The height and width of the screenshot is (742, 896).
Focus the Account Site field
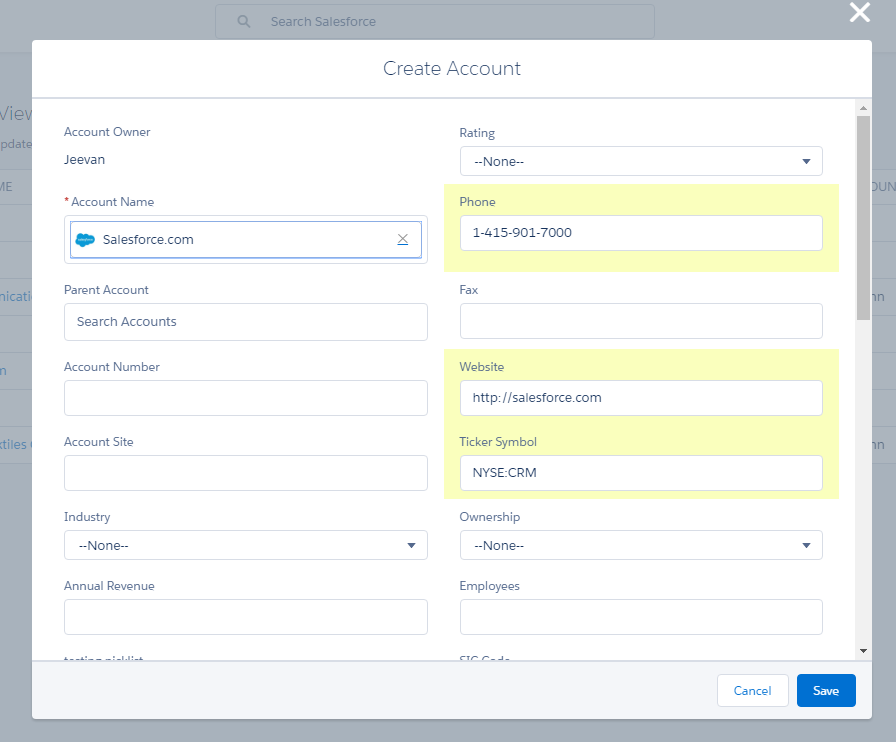[x=246, y=473]
